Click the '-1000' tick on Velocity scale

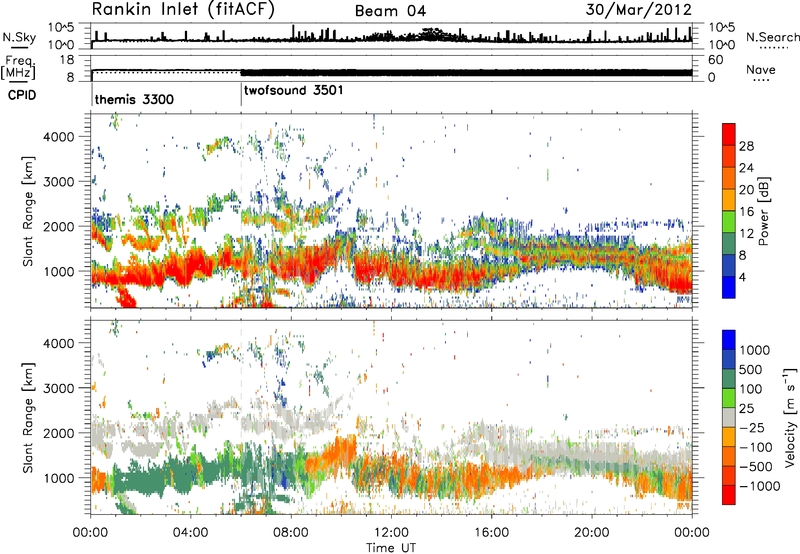[760, 486]
